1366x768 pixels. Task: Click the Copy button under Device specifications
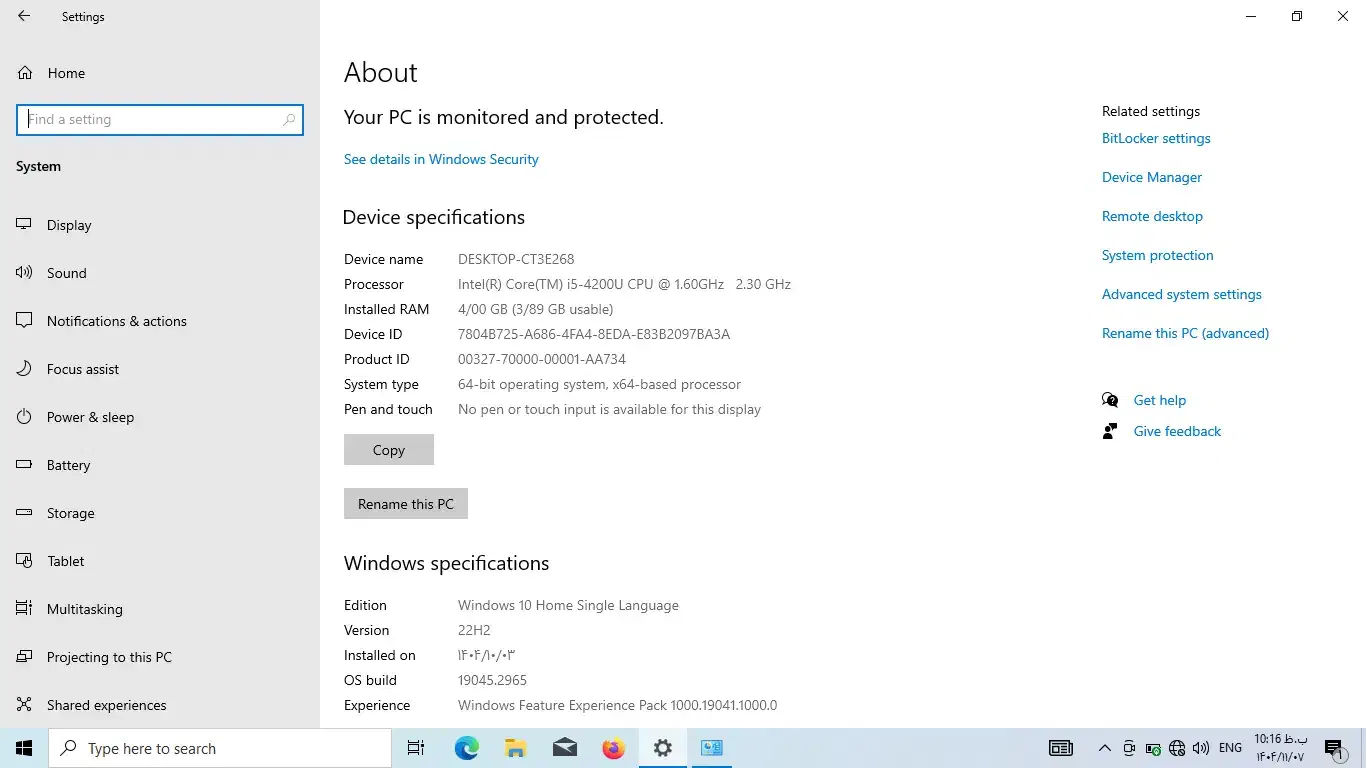pos(389,450)
